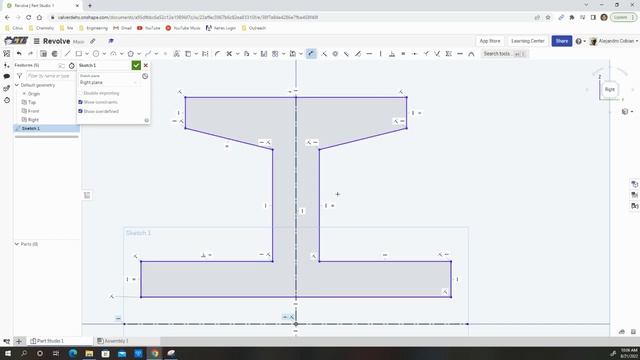Open the YouTube bookmark in bookmarks bar

[x=149, y=28]
